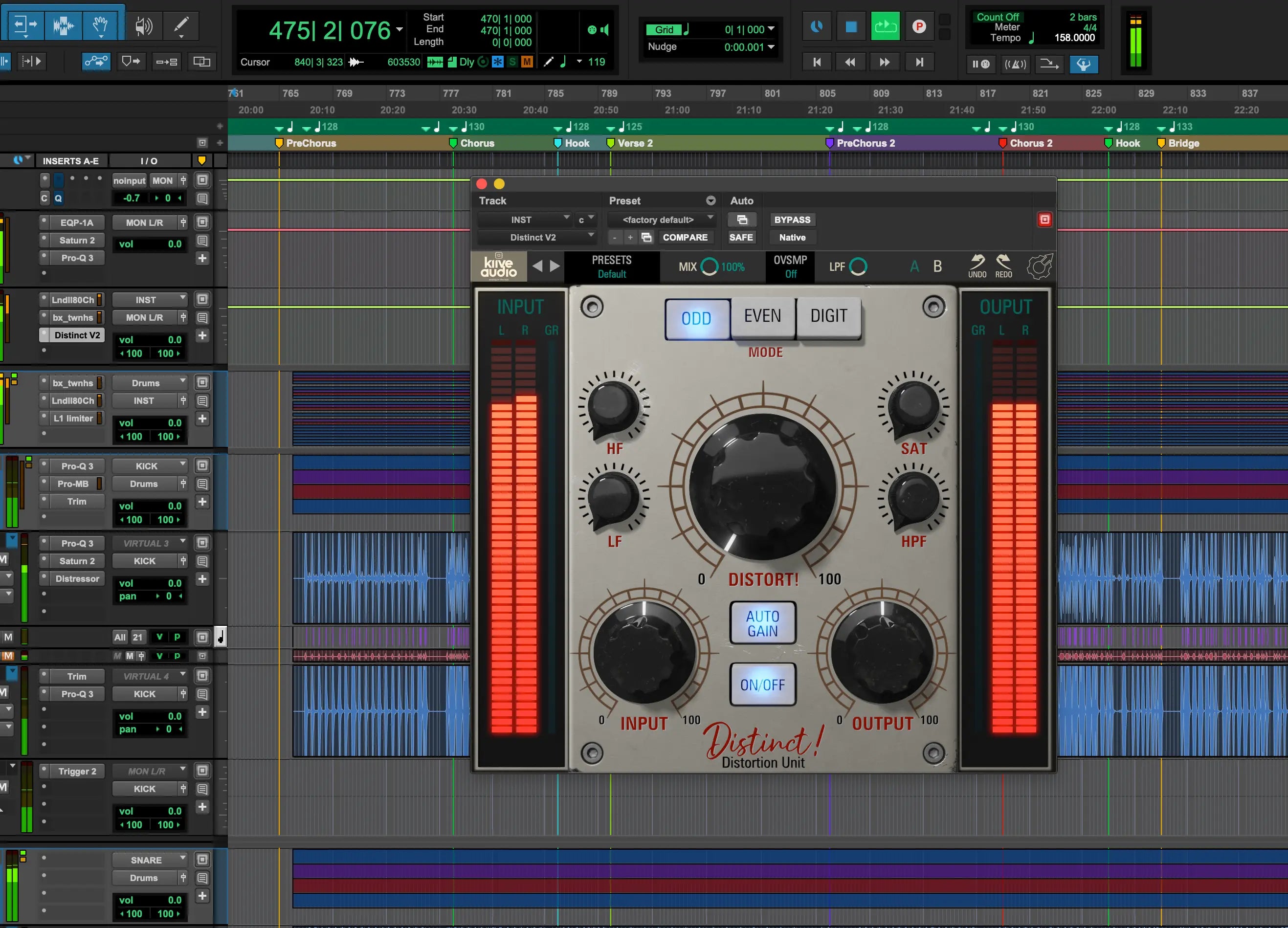Activate the Scrubber tool
This screenshot has height=928, width=1288.
point(144,26)
